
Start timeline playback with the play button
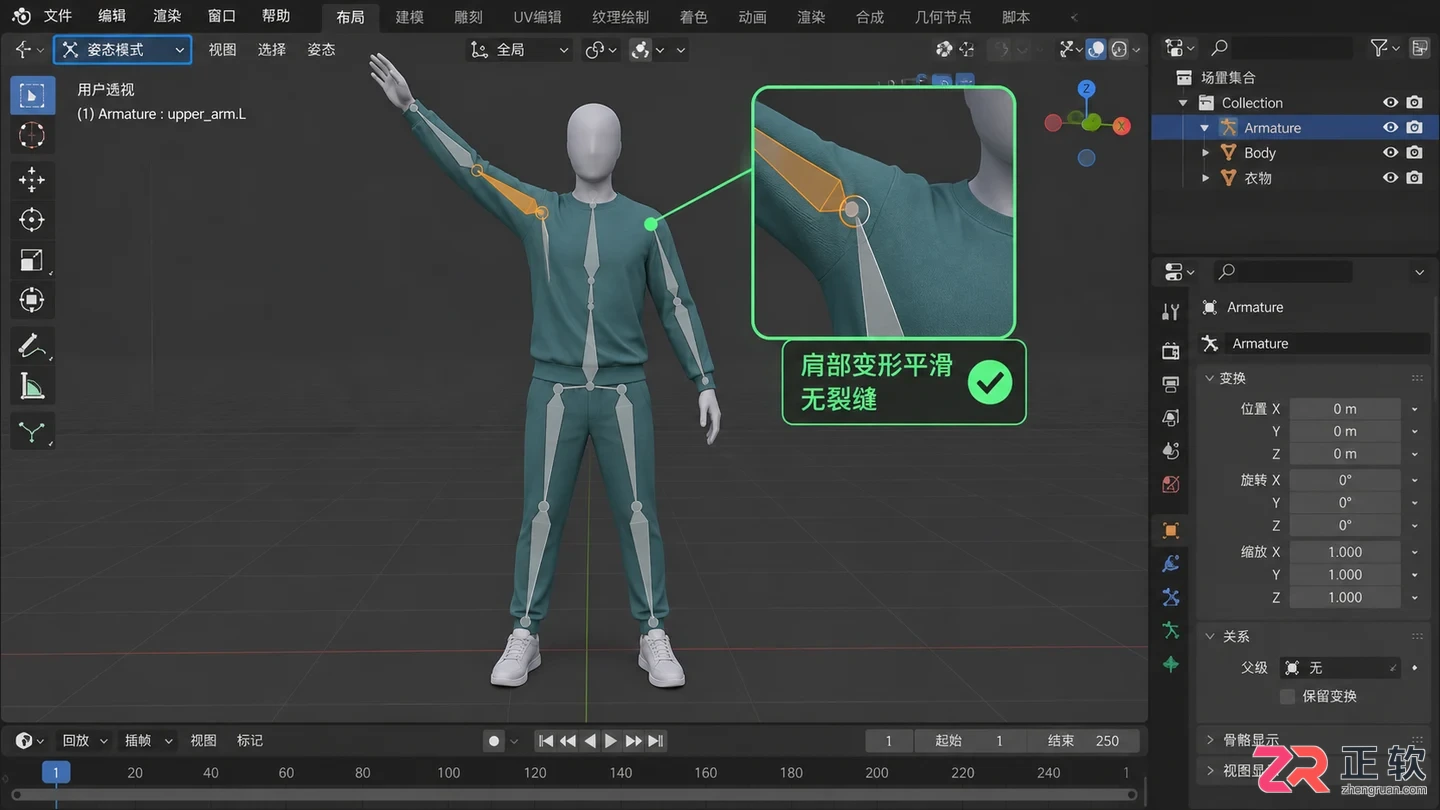[x=611, y=741]
